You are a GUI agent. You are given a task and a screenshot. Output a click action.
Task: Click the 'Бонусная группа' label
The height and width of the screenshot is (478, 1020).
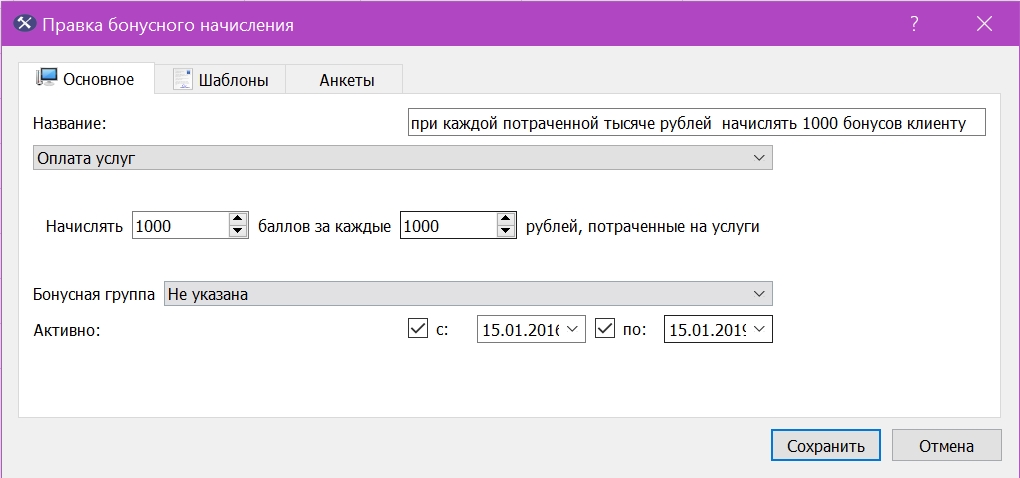94,295
